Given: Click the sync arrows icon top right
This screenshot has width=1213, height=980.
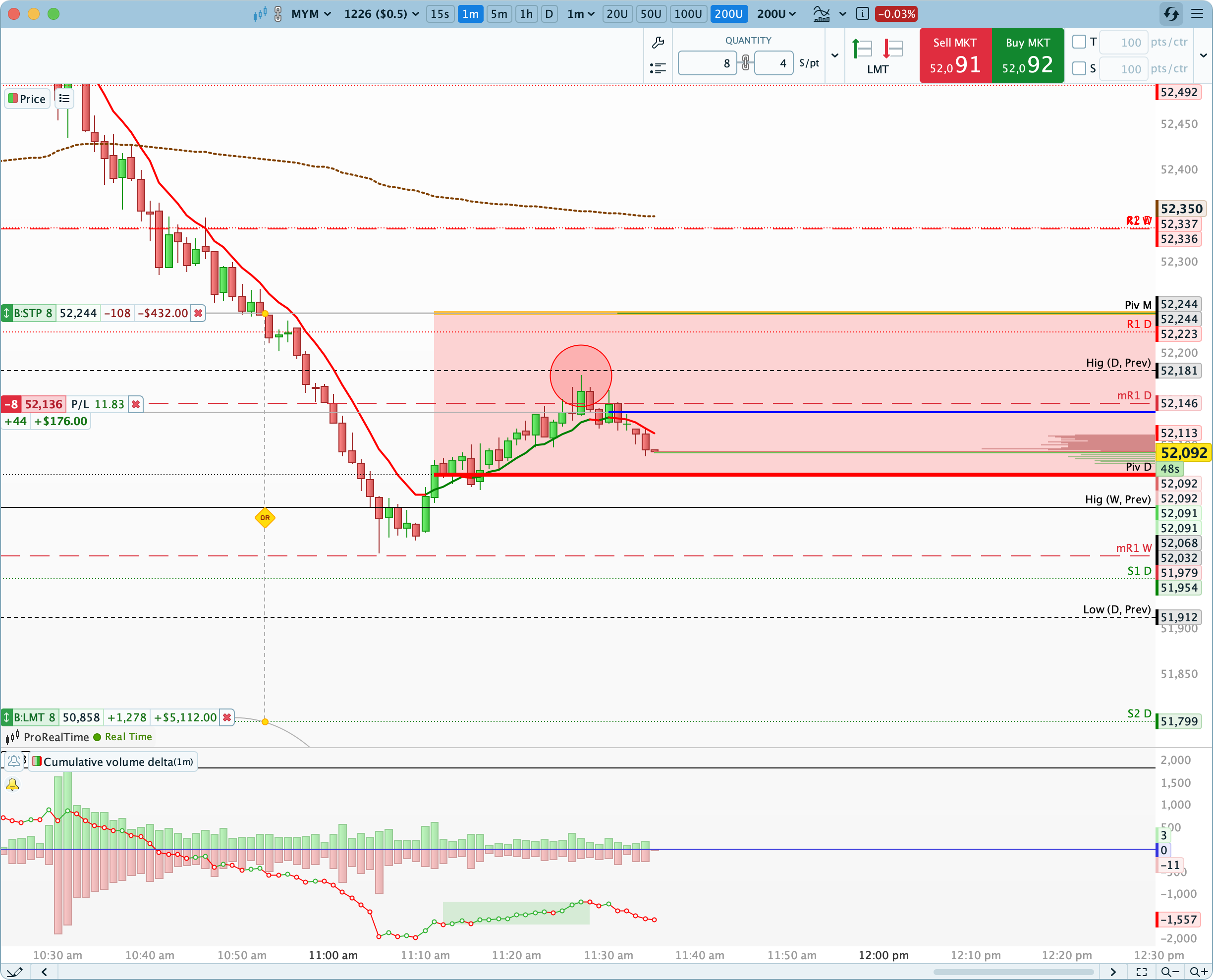Looking at the screenshot, I should click(1171, 14).
